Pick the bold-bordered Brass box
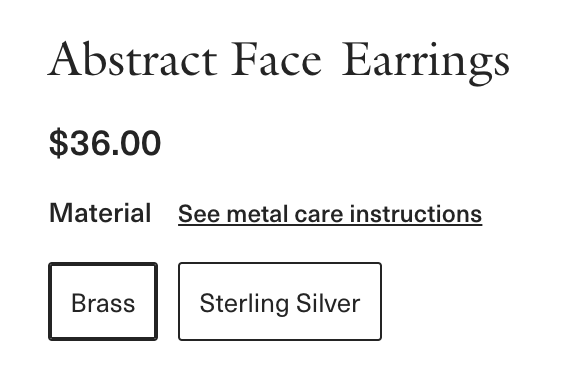576x388 pixels. tap(103, 301)
